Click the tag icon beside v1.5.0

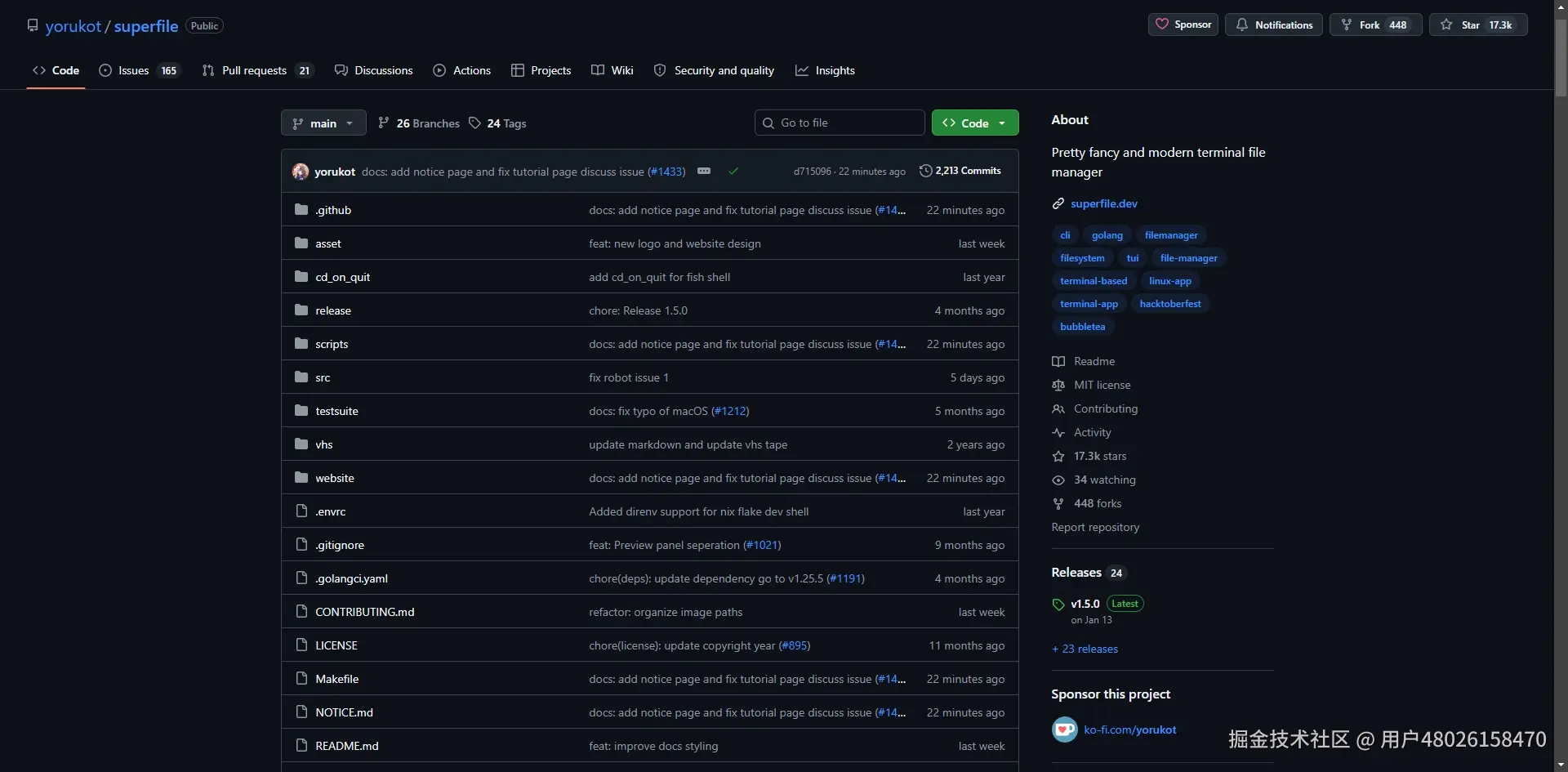[x=1058, y=605]
